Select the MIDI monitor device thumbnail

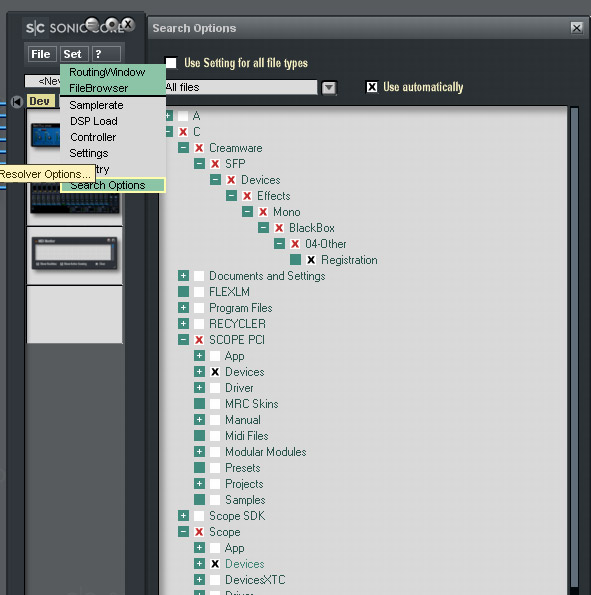click(74, 253)
